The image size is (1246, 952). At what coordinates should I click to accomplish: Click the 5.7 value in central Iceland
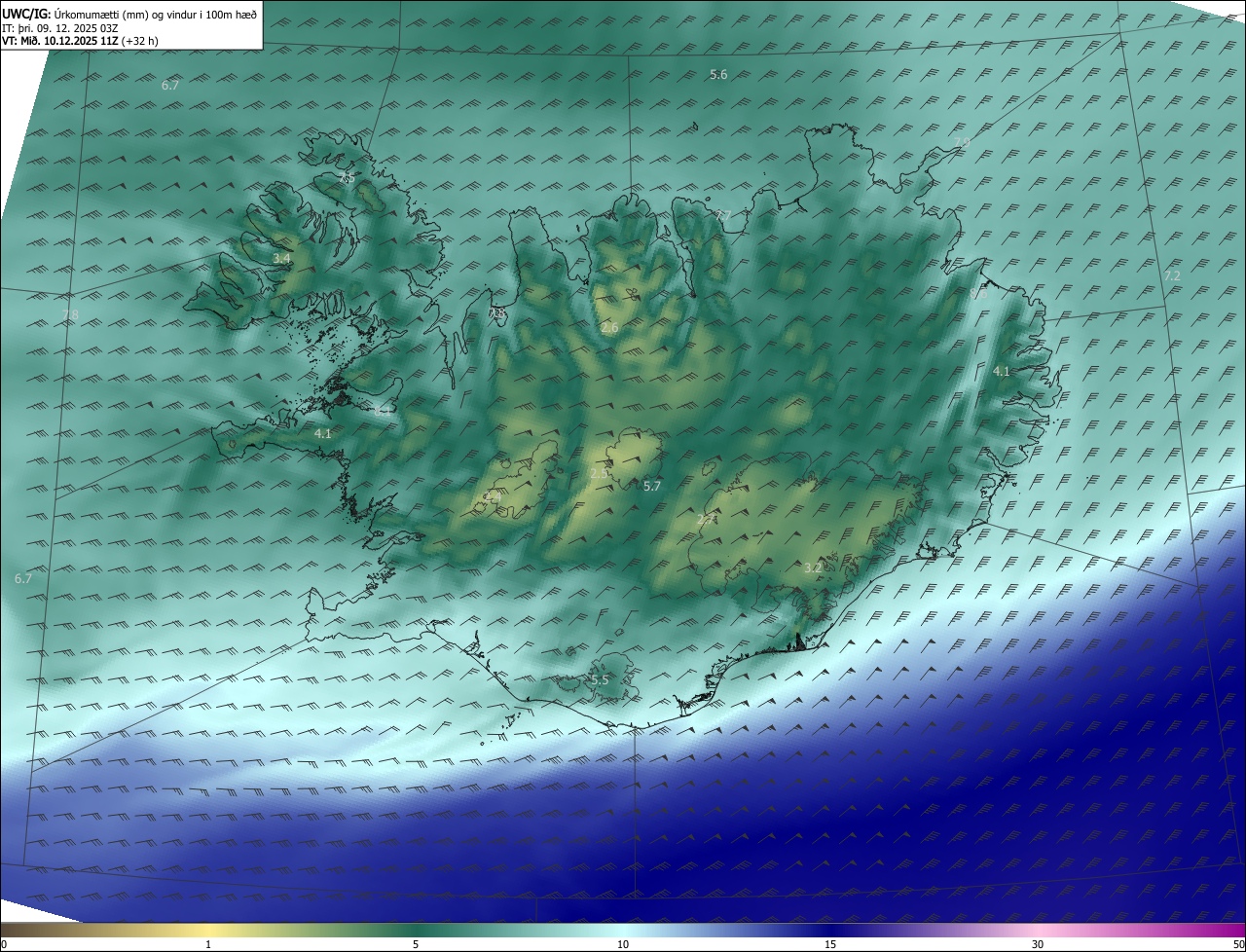tap(652, 486)
